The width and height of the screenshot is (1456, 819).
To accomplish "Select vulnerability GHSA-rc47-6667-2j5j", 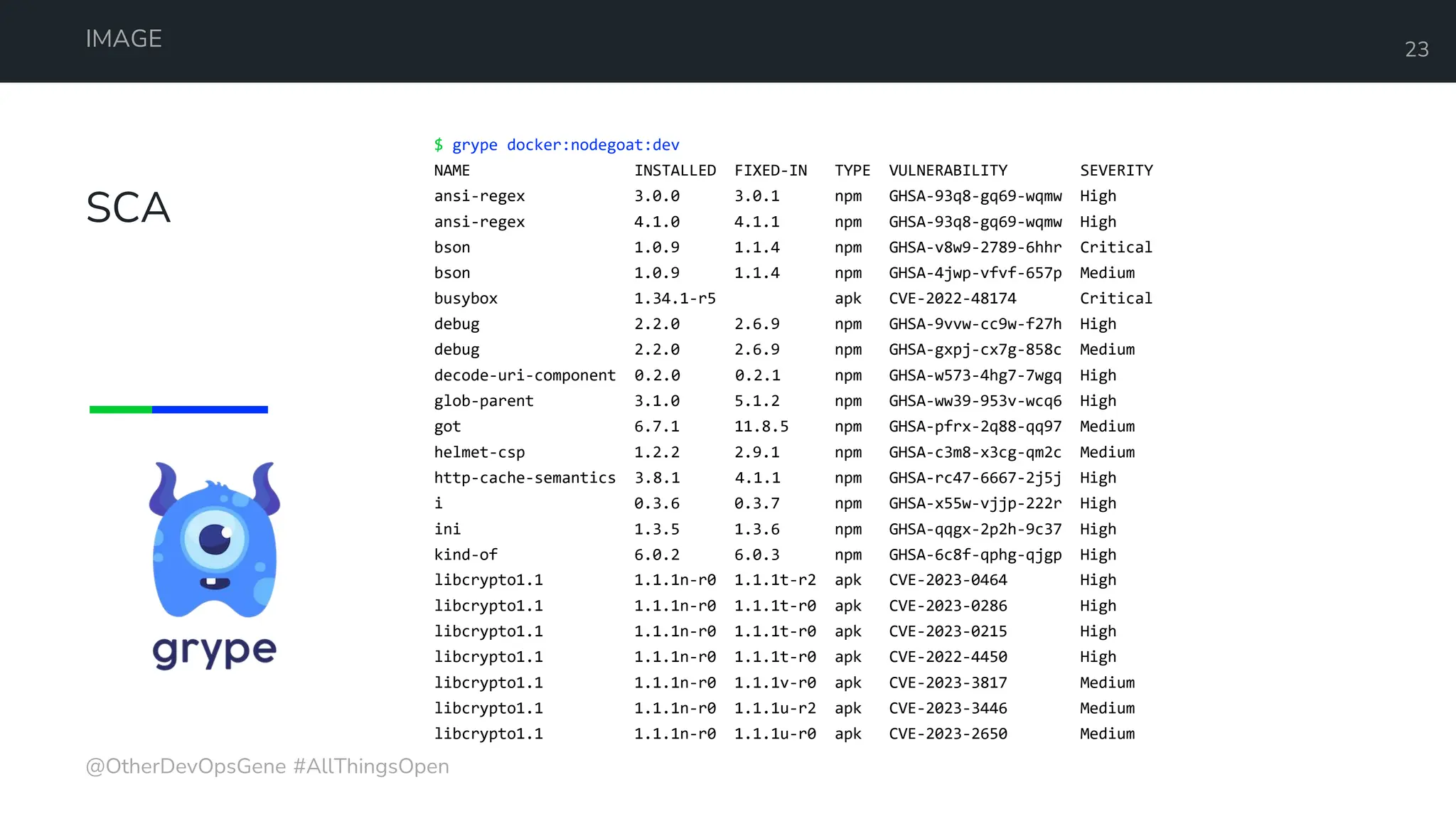I will 975,478.
